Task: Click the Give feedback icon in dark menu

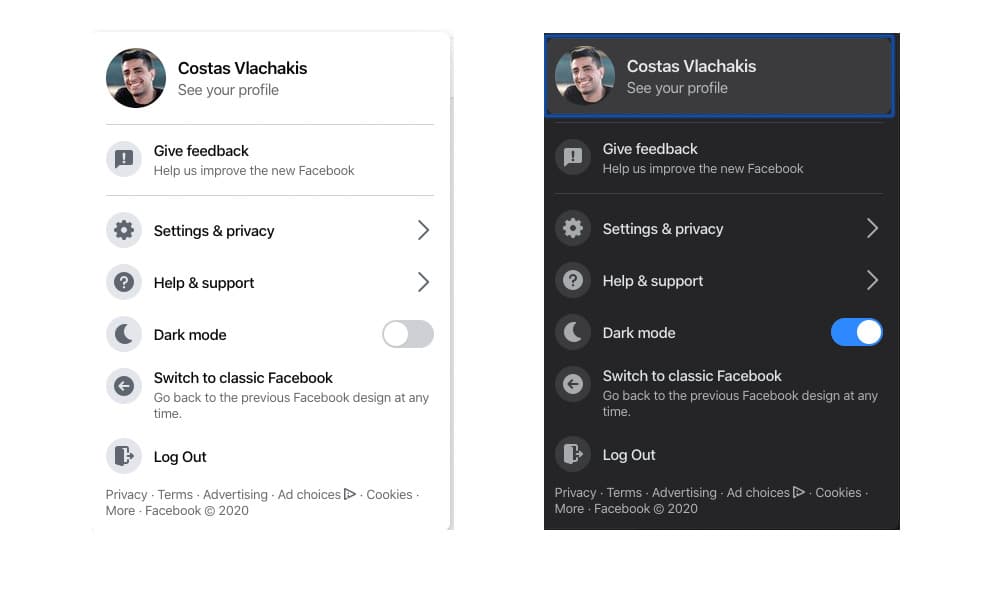Action: tap(573, 157)
